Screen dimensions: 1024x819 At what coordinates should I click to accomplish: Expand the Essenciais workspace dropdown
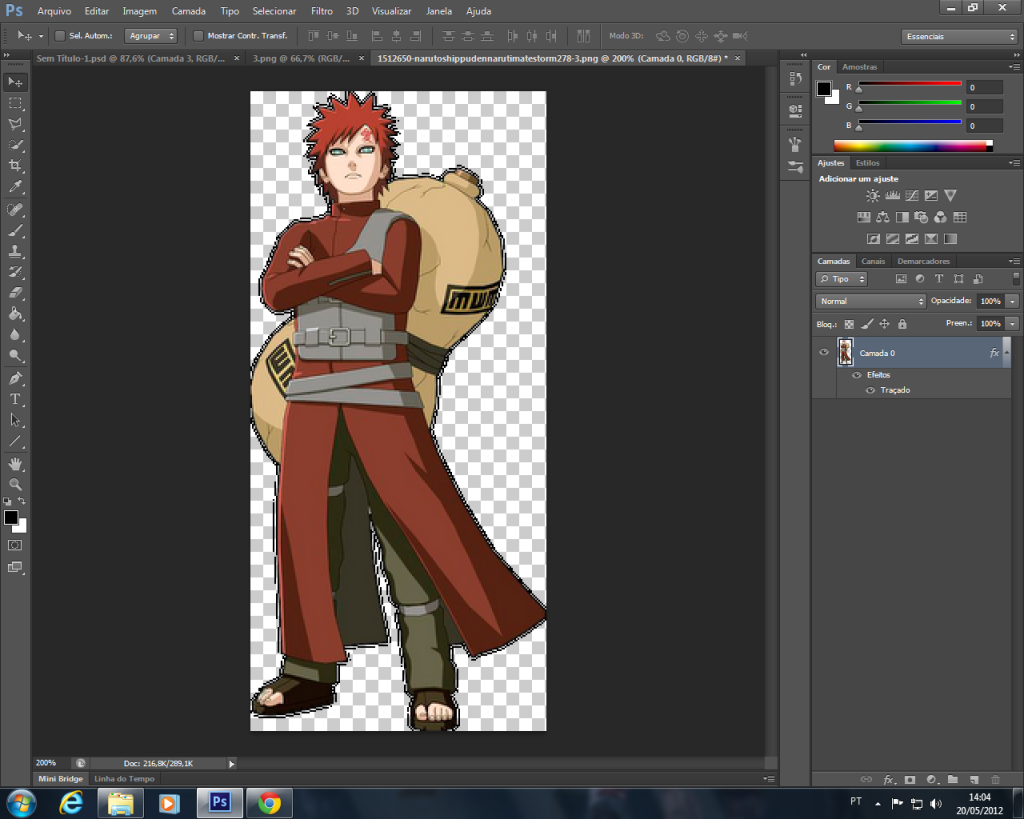pyautogui.click(x=958, y=37)
